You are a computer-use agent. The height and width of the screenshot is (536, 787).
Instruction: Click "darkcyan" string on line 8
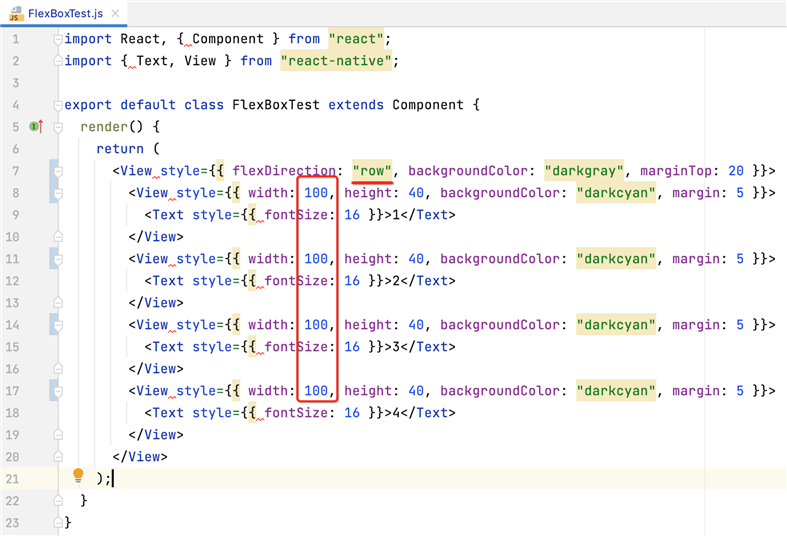(616, 193)
